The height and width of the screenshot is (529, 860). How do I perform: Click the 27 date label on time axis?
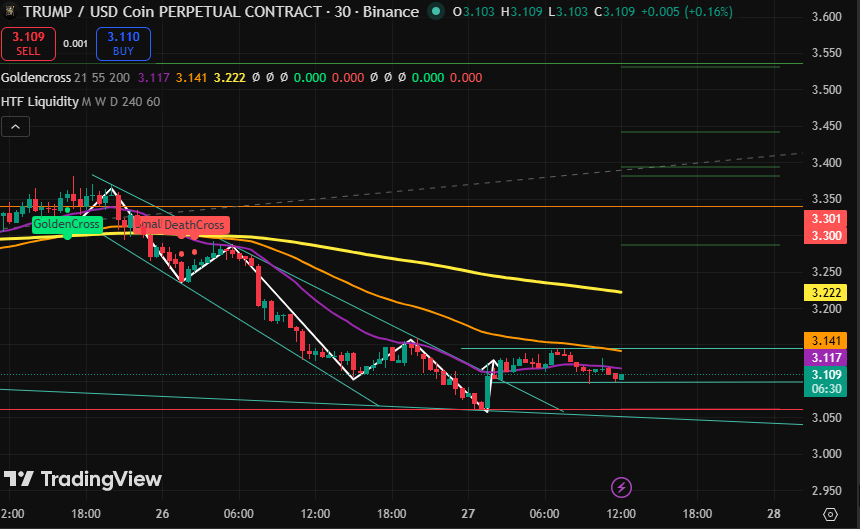pyautogui.click(x=468, y=514)
